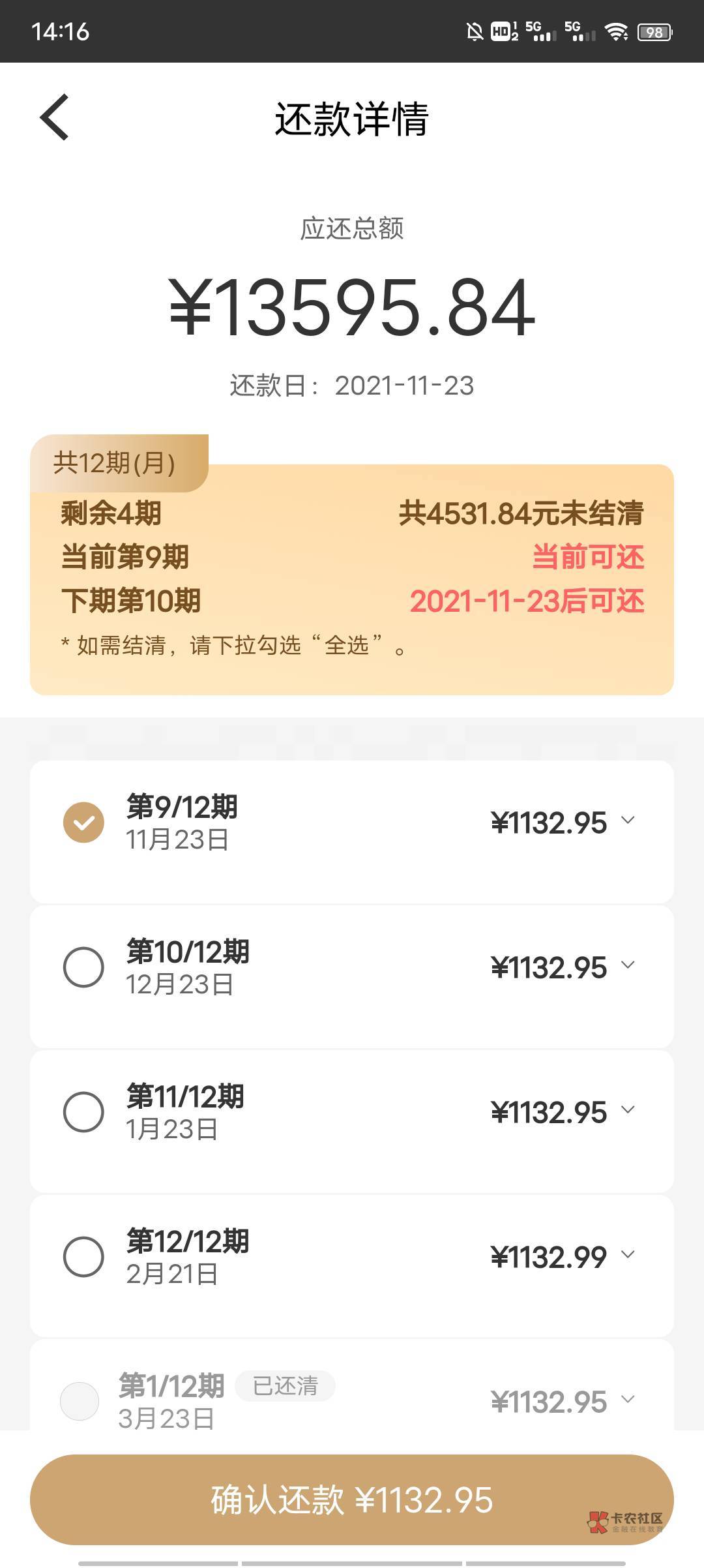
Task: Select installment 10/12 radio circle
Action: tap(83, 967)
